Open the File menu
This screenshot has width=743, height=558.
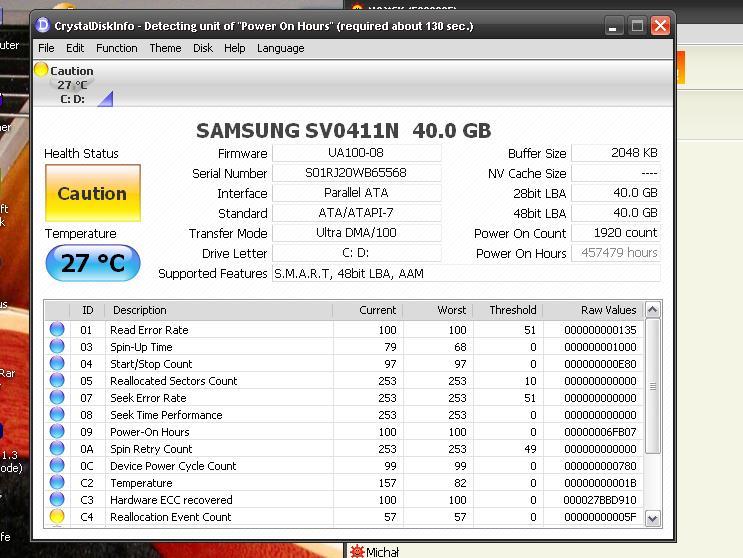point(46,48)
